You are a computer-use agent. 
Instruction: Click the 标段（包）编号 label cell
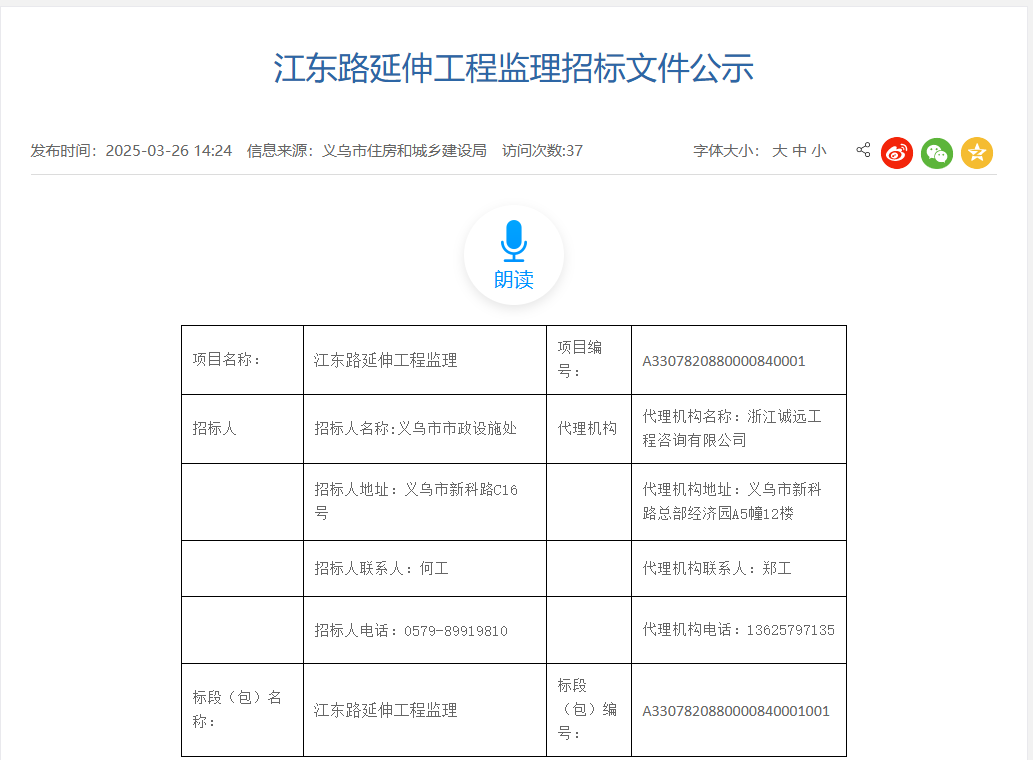pos(589,710)
